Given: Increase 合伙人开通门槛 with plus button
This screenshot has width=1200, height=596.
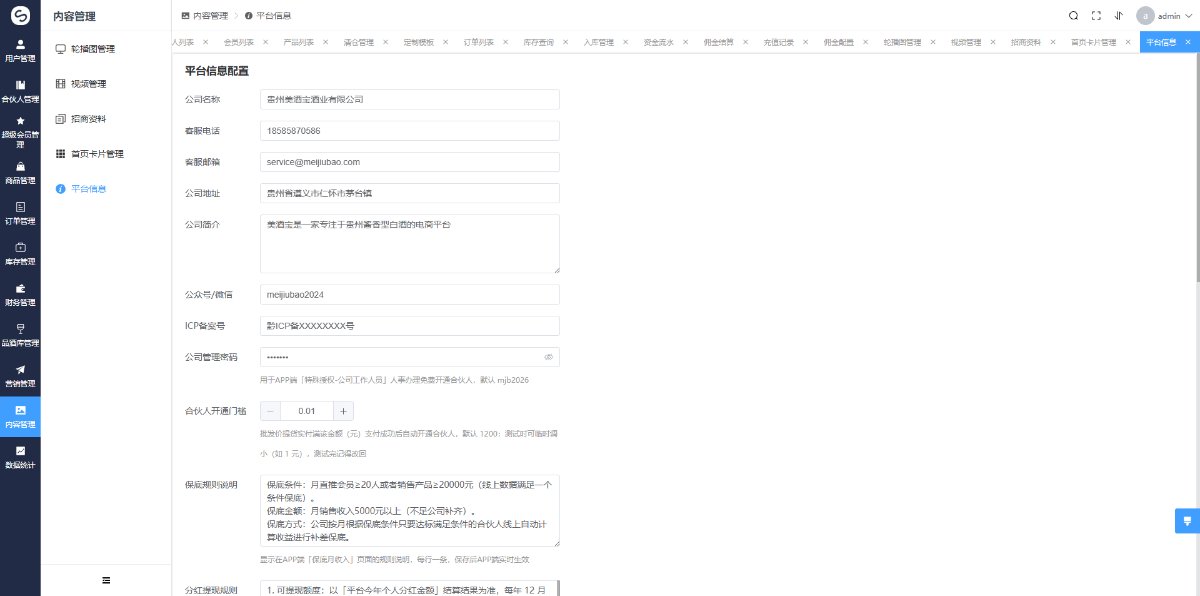Looking at the screenshot, I should (343, 411).
